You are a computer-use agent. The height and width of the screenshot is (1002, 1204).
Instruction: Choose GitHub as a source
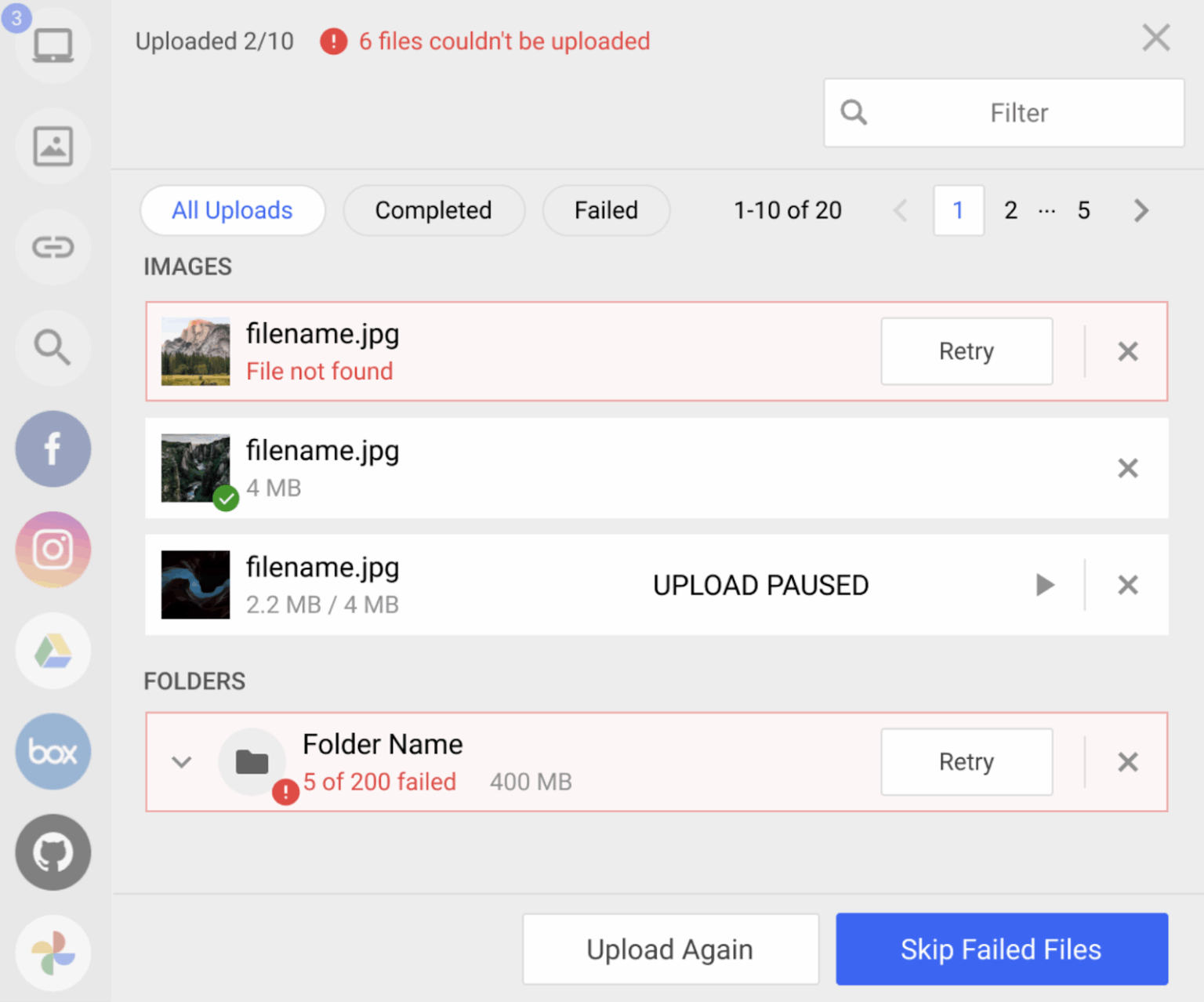pos(53,852)
